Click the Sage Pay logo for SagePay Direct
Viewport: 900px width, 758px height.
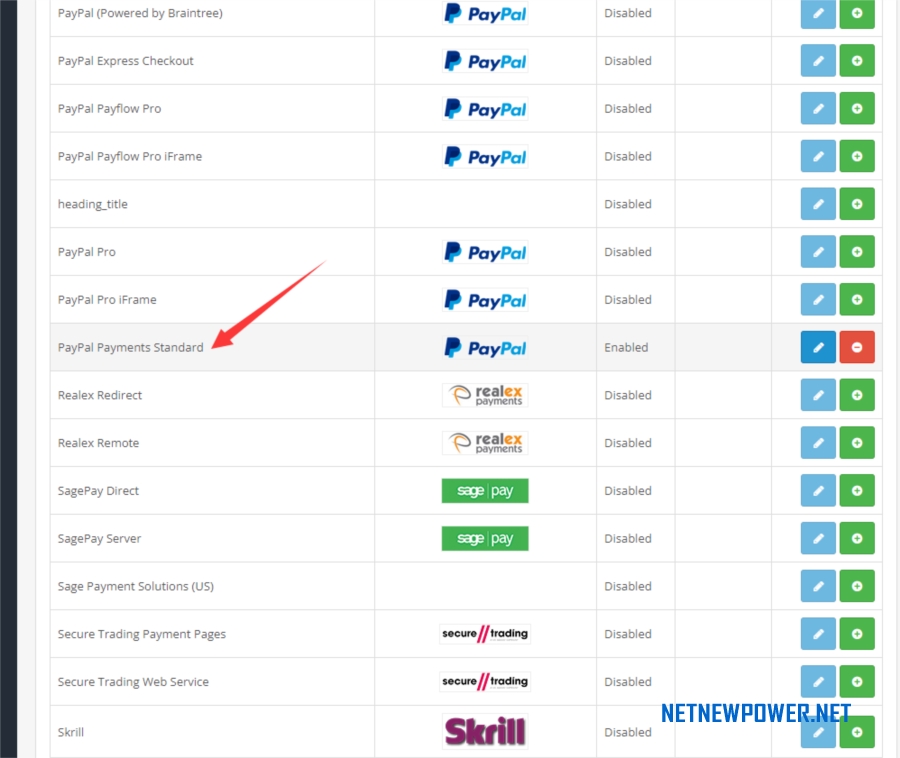coord(485,491)
